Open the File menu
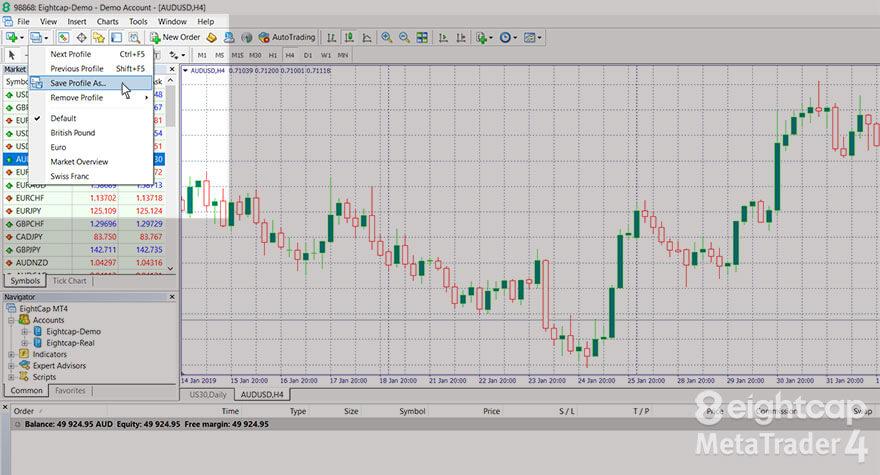Viewport: 880px width, 475px height. point(24,21)
